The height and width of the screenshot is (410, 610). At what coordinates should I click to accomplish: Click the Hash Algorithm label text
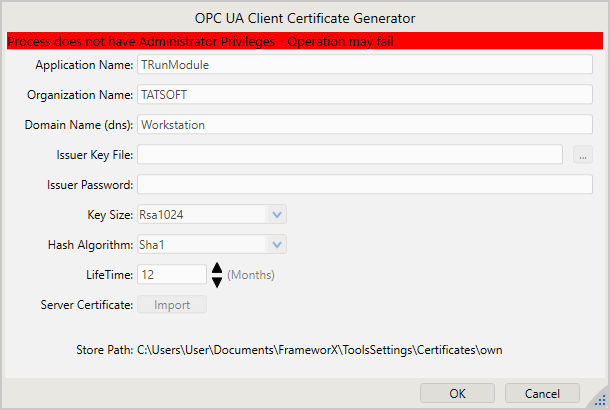coord(90,244)
